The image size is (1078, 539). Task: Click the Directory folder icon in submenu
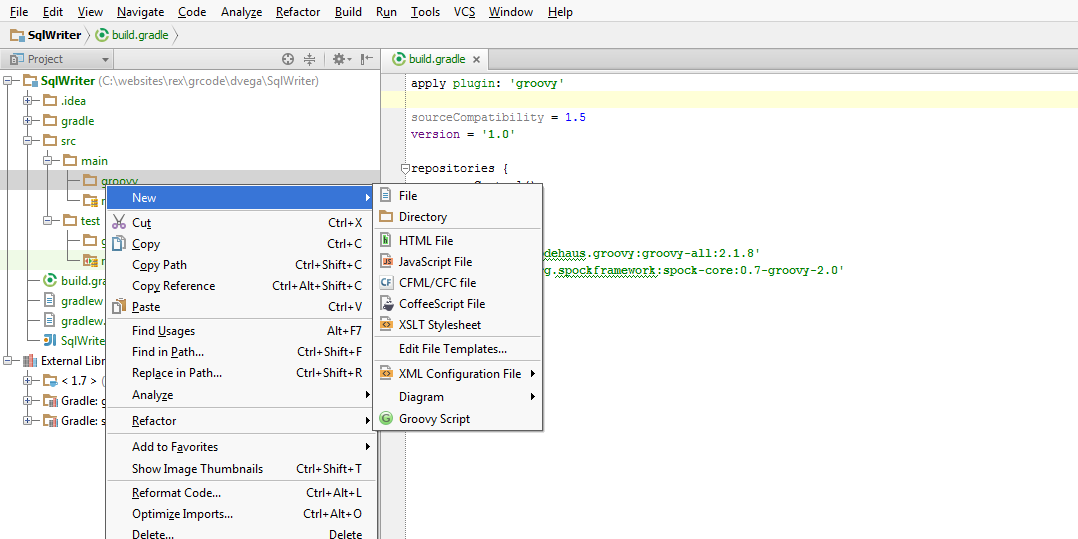pyautogui.click(x=386, y=217)
